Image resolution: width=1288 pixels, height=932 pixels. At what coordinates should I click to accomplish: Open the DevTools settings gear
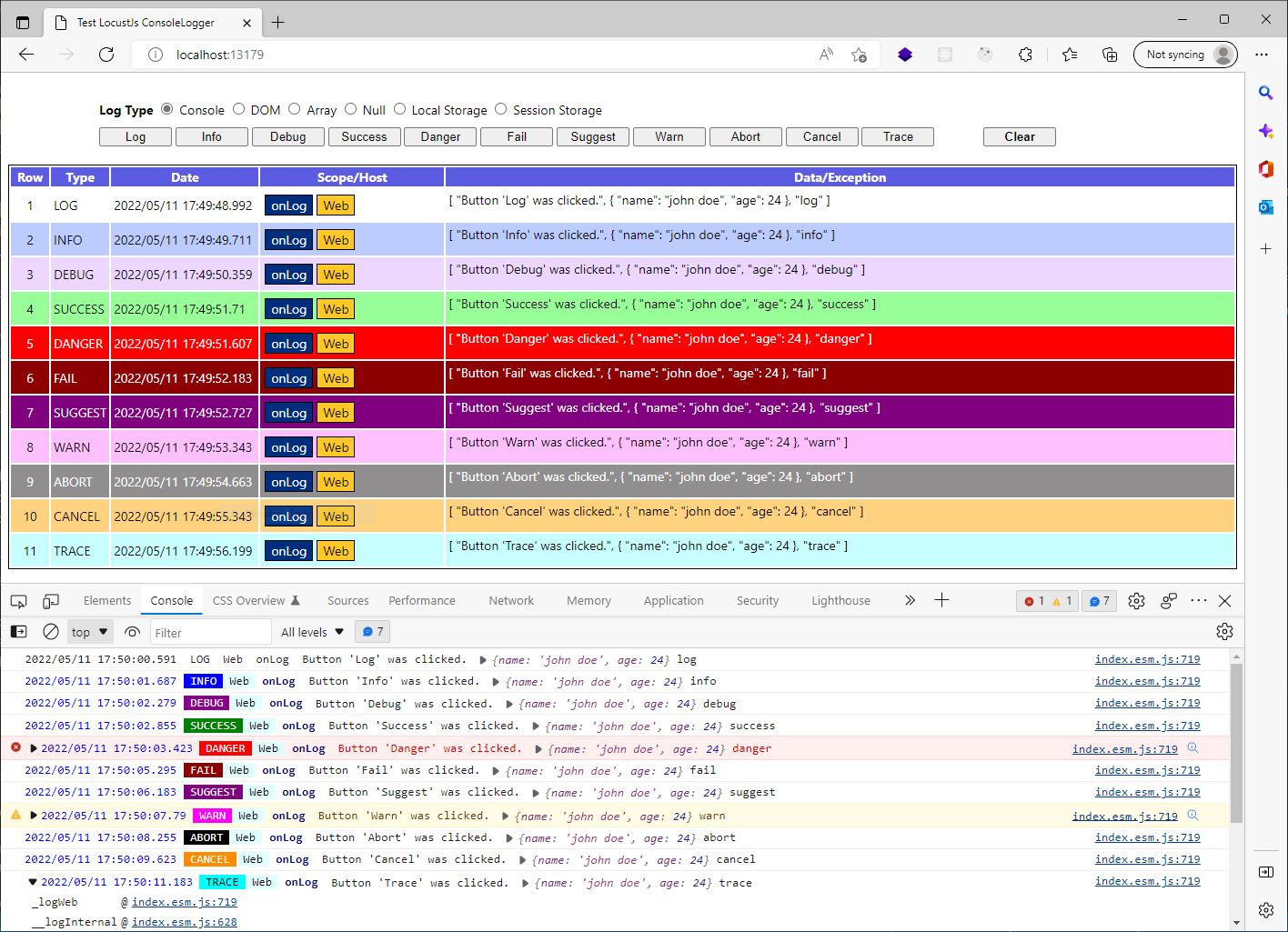pyautogui.click(x=1136, y=601)
